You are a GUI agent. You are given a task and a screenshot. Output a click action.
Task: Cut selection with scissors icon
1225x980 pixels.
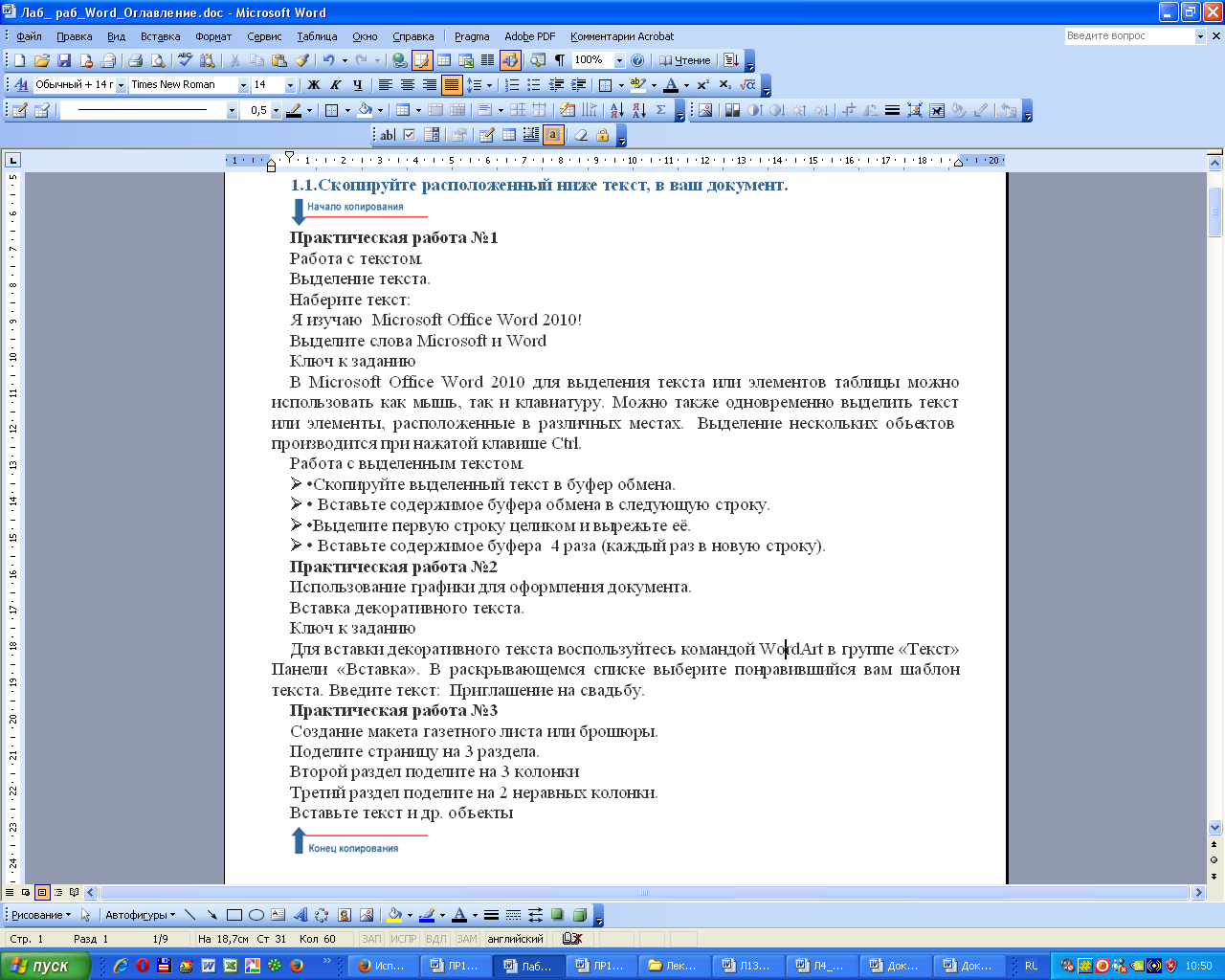tap(234, 60)
